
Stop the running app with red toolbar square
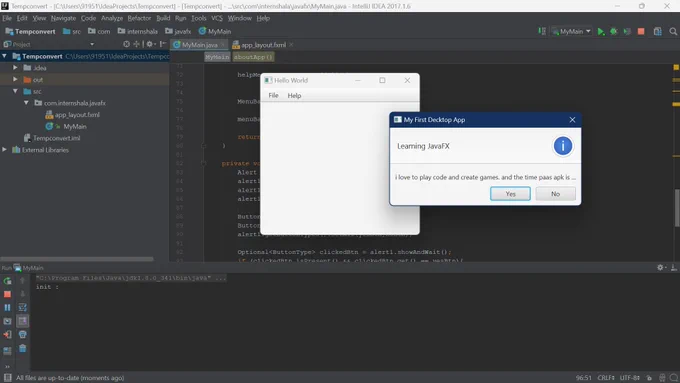(641, 32)
